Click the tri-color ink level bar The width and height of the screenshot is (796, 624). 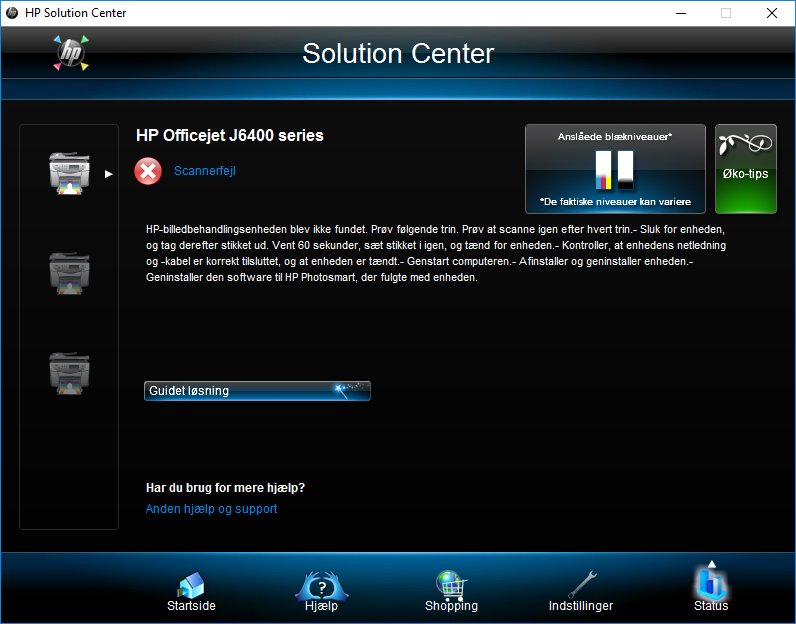coord(603,170)
